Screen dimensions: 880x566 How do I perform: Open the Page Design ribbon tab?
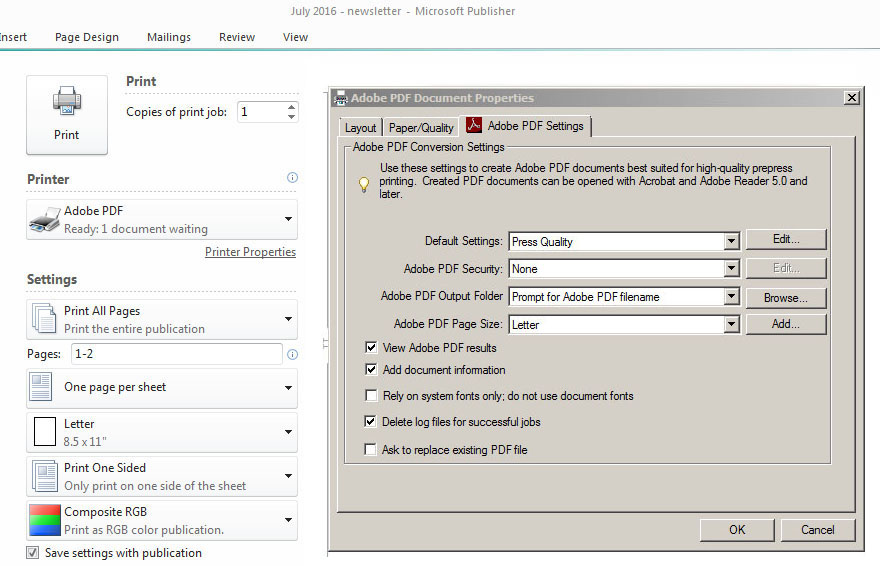click(x=87, y=37)
